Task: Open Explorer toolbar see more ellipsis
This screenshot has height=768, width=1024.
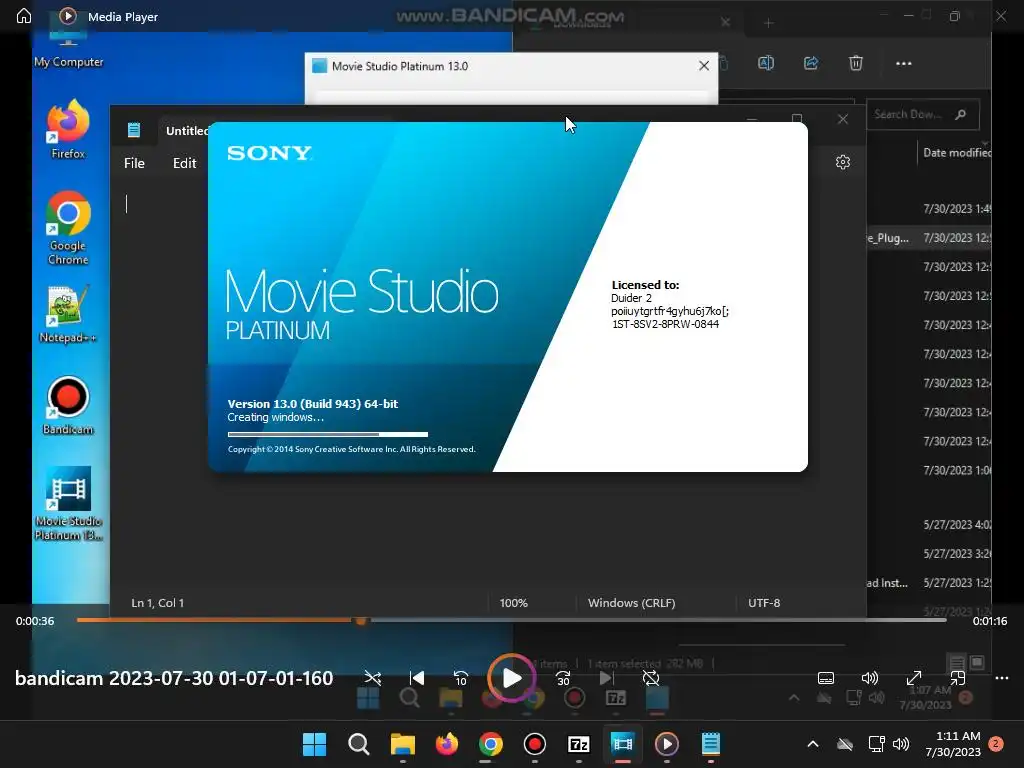Action: coord(903,63)
